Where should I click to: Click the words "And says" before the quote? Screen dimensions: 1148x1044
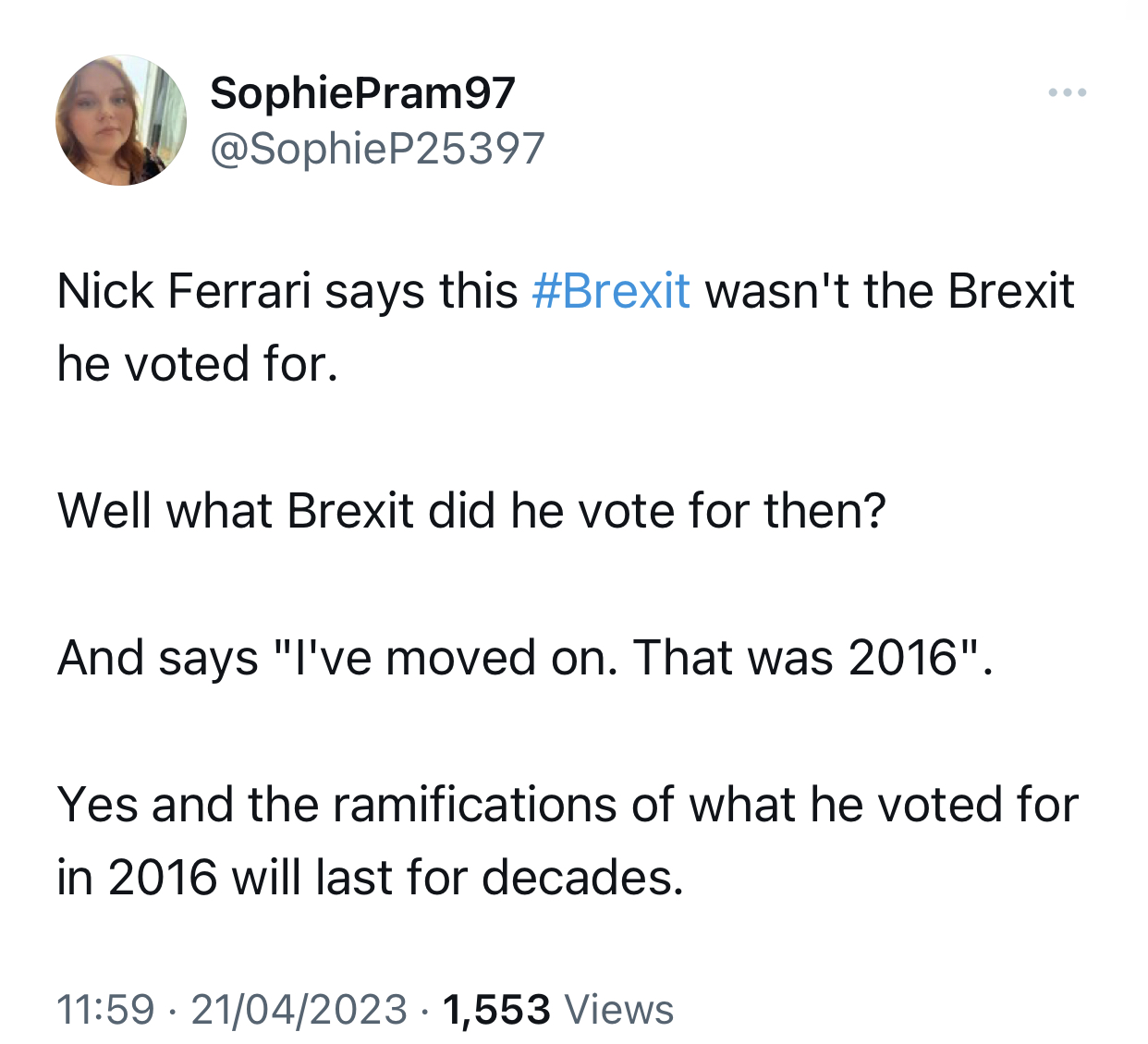coord(157,658)
